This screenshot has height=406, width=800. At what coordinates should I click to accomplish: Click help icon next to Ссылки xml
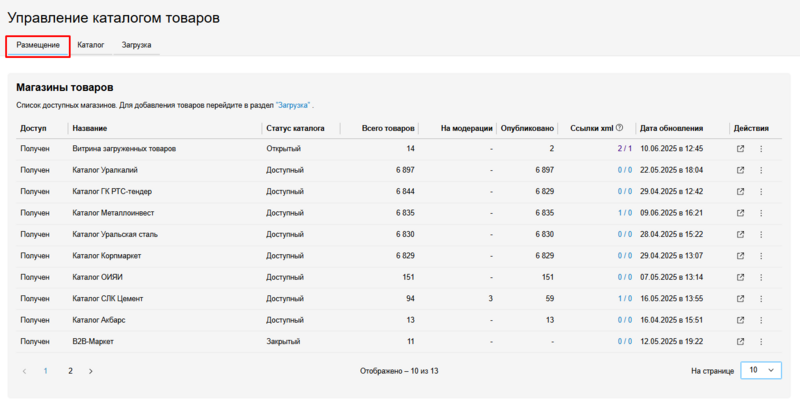(x=620, y=128)
